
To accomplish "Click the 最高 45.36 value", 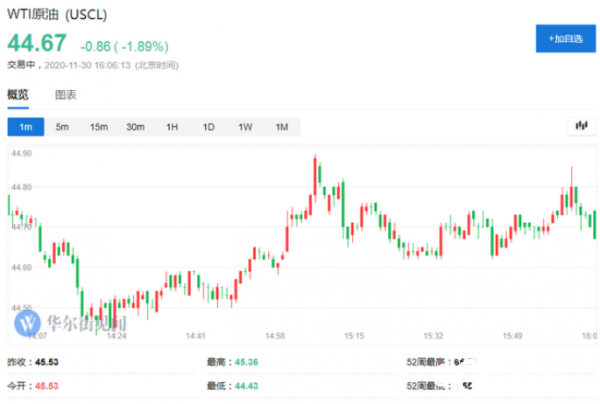I will [x=249, y=364].
